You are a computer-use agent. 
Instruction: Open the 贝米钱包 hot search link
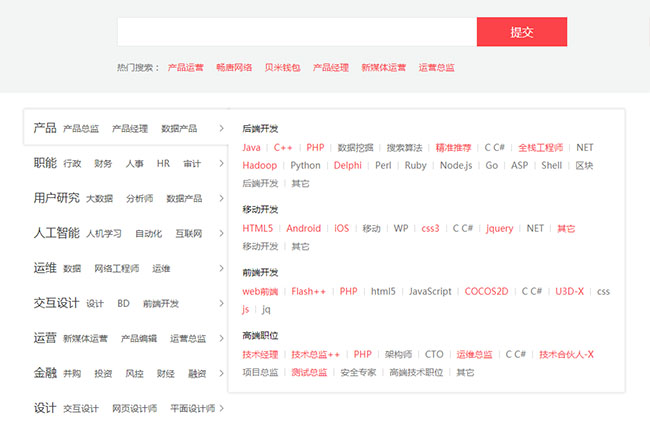coord(282,68)
